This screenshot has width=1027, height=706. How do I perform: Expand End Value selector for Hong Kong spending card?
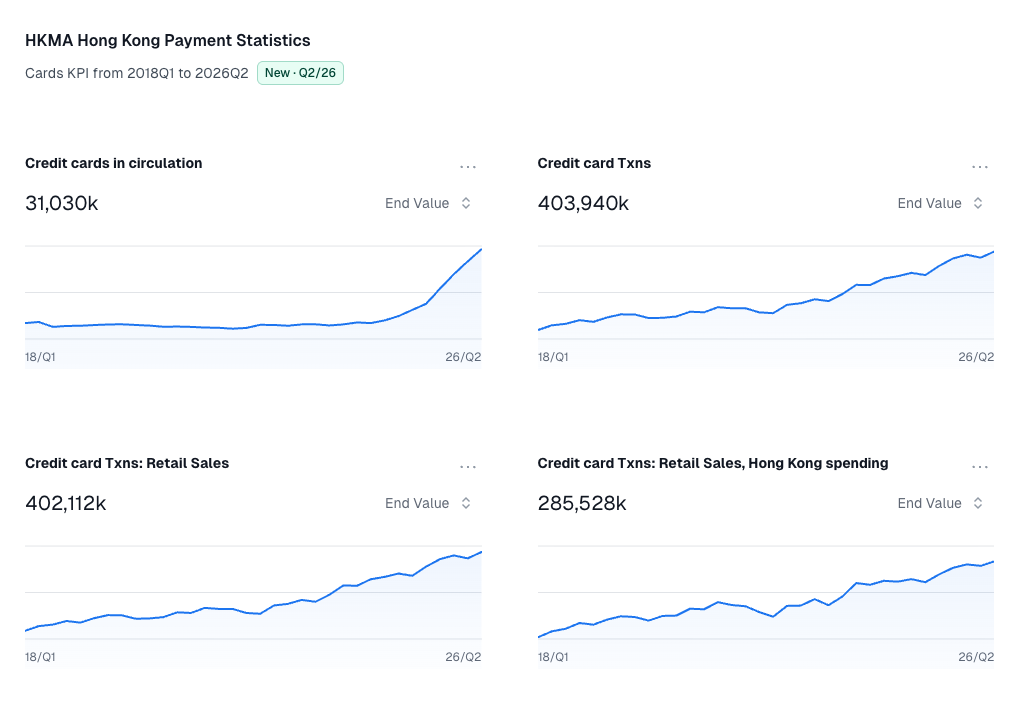(941, 503)
